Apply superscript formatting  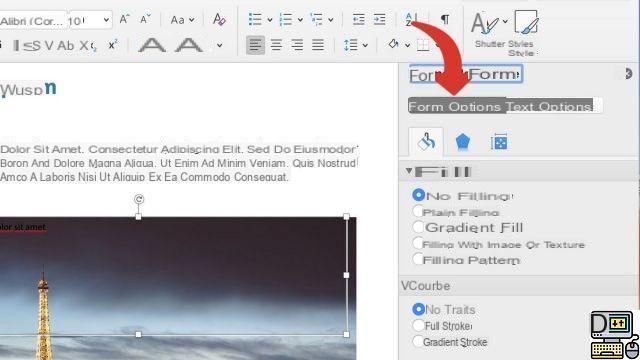[113, 45]
